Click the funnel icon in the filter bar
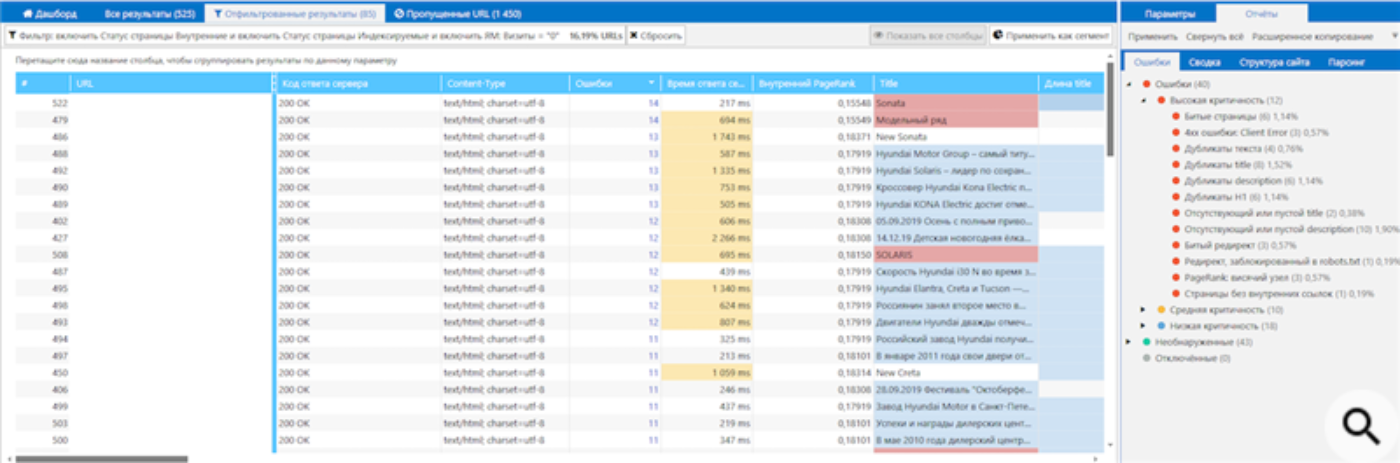The image size is (1400, 463). point(12,35)
